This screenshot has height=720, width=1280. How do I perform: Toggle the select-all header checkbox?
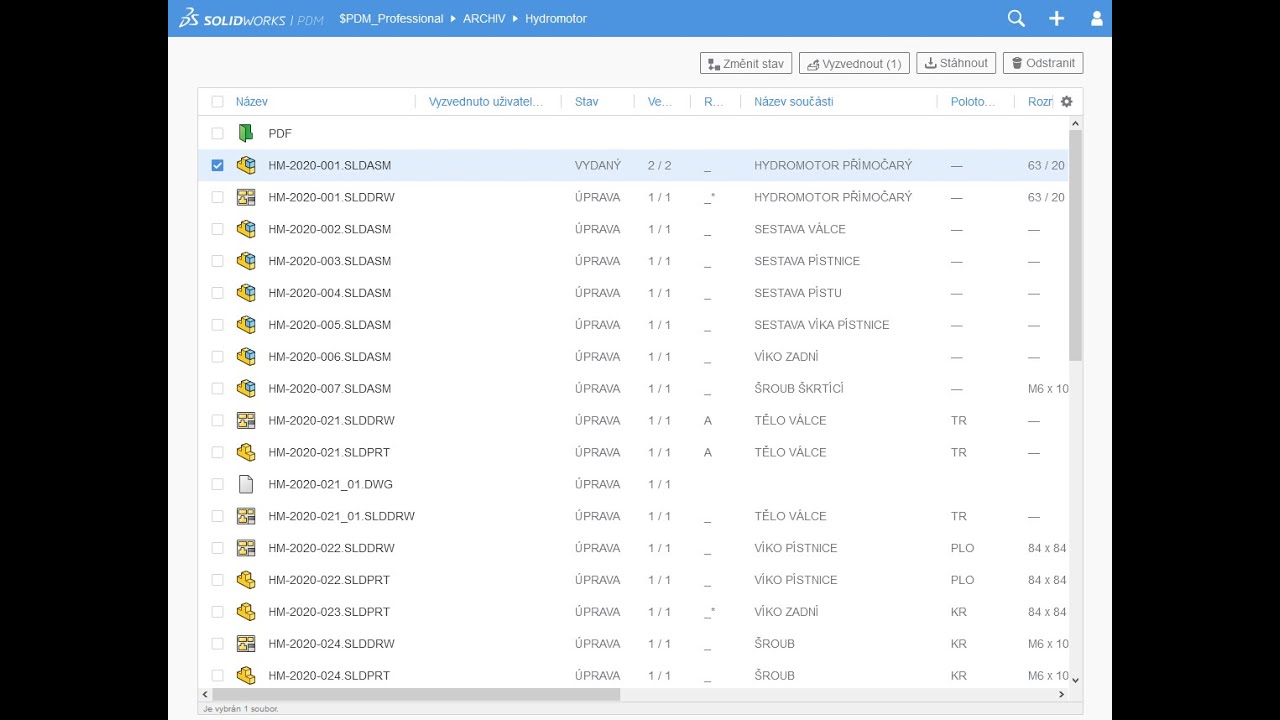[x=217, y=101]
